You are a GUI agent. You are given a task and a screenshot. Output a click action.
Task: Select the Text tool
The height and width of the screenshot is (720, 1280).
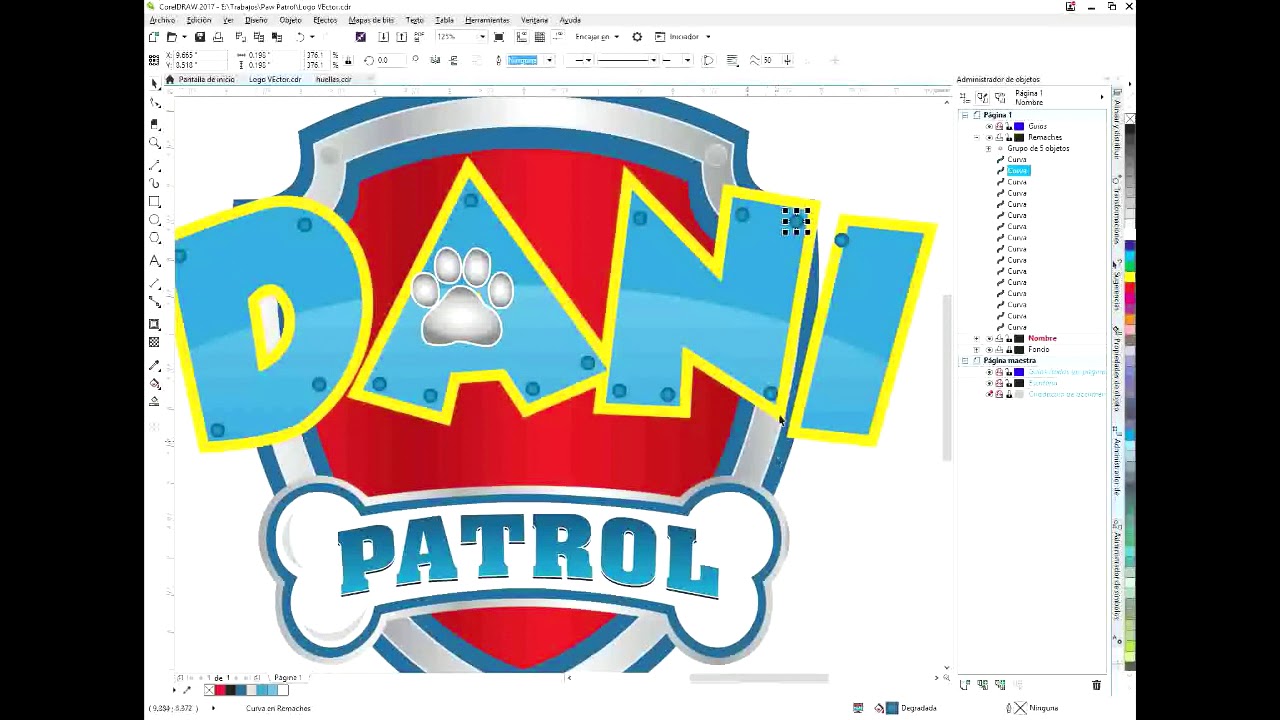(155, 260)
